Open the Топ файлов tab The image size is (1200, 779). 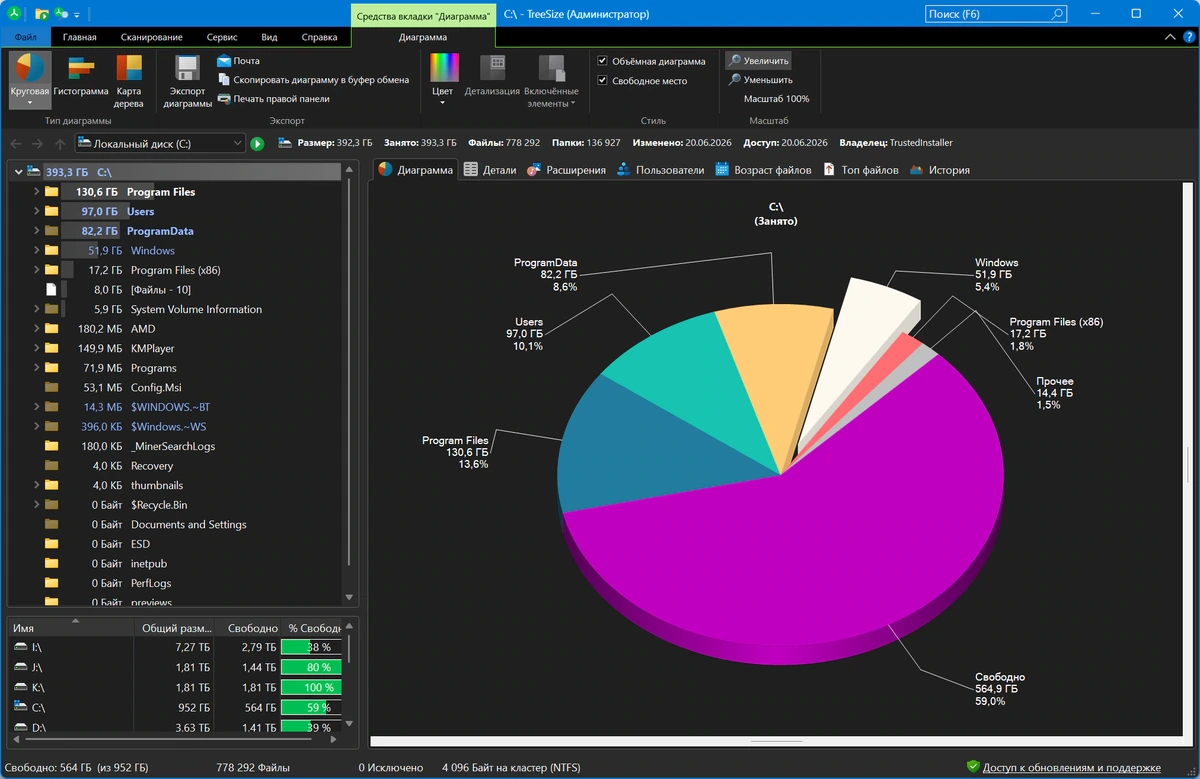[x=861, y=170]
